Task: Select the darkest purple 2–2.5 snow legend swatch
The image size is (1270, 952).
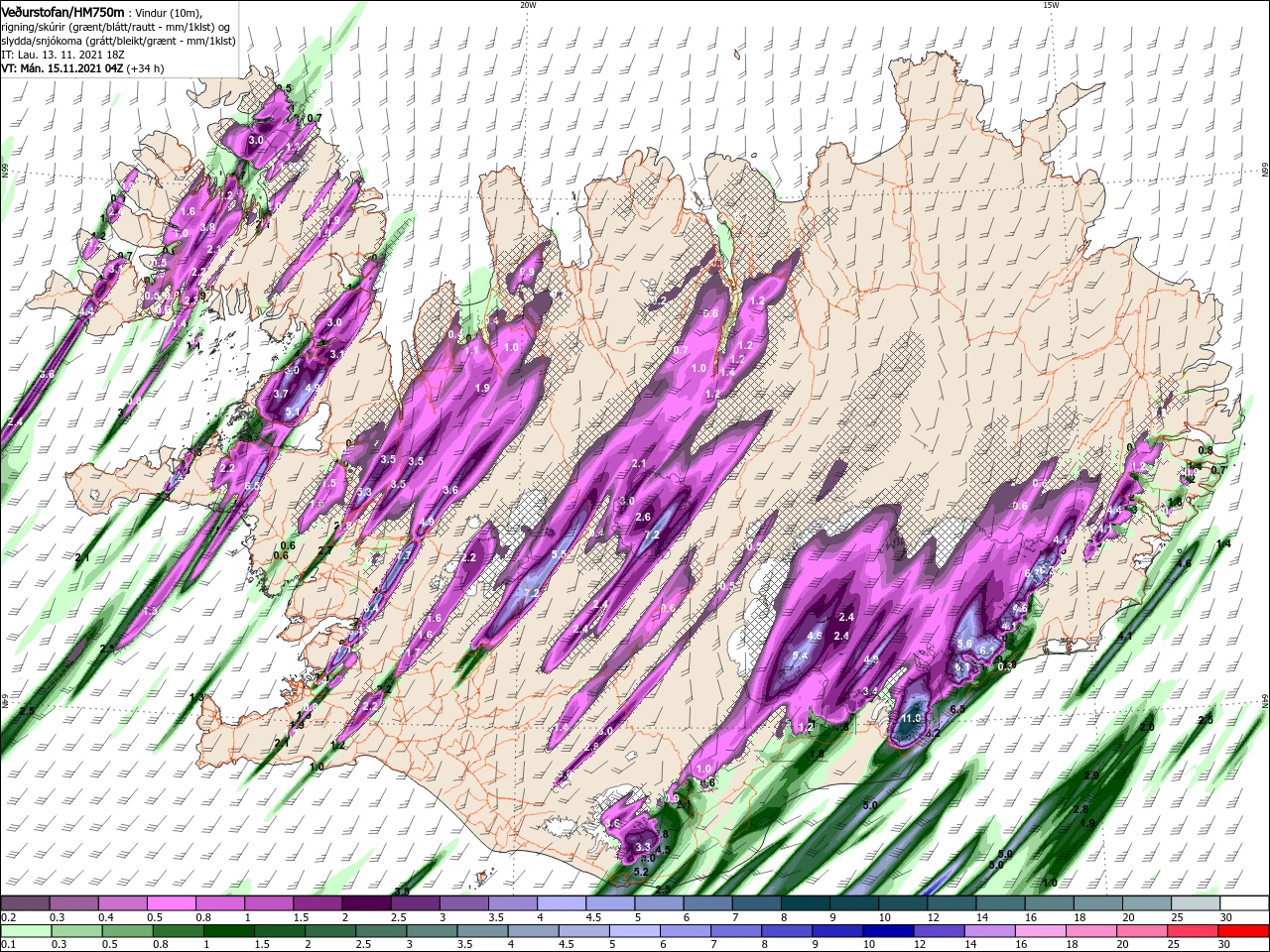Action: click(x=366, y=903)
